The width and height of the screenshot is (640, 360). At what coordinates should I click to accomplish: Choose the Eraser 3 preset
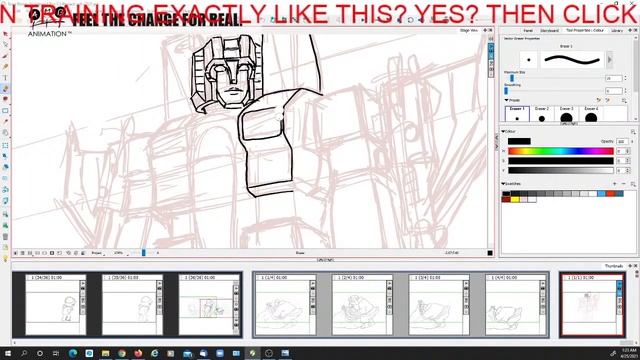click(566, 113)
